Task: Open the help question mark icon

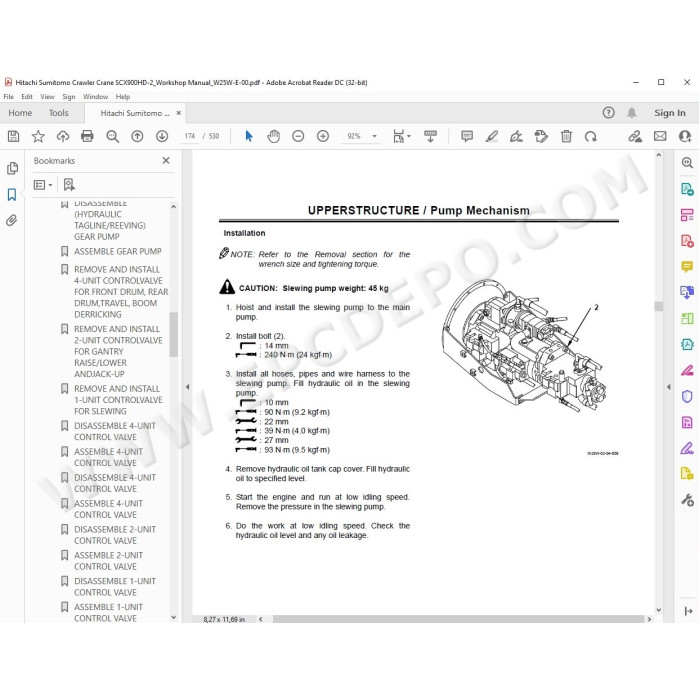Action: point(608,113)
